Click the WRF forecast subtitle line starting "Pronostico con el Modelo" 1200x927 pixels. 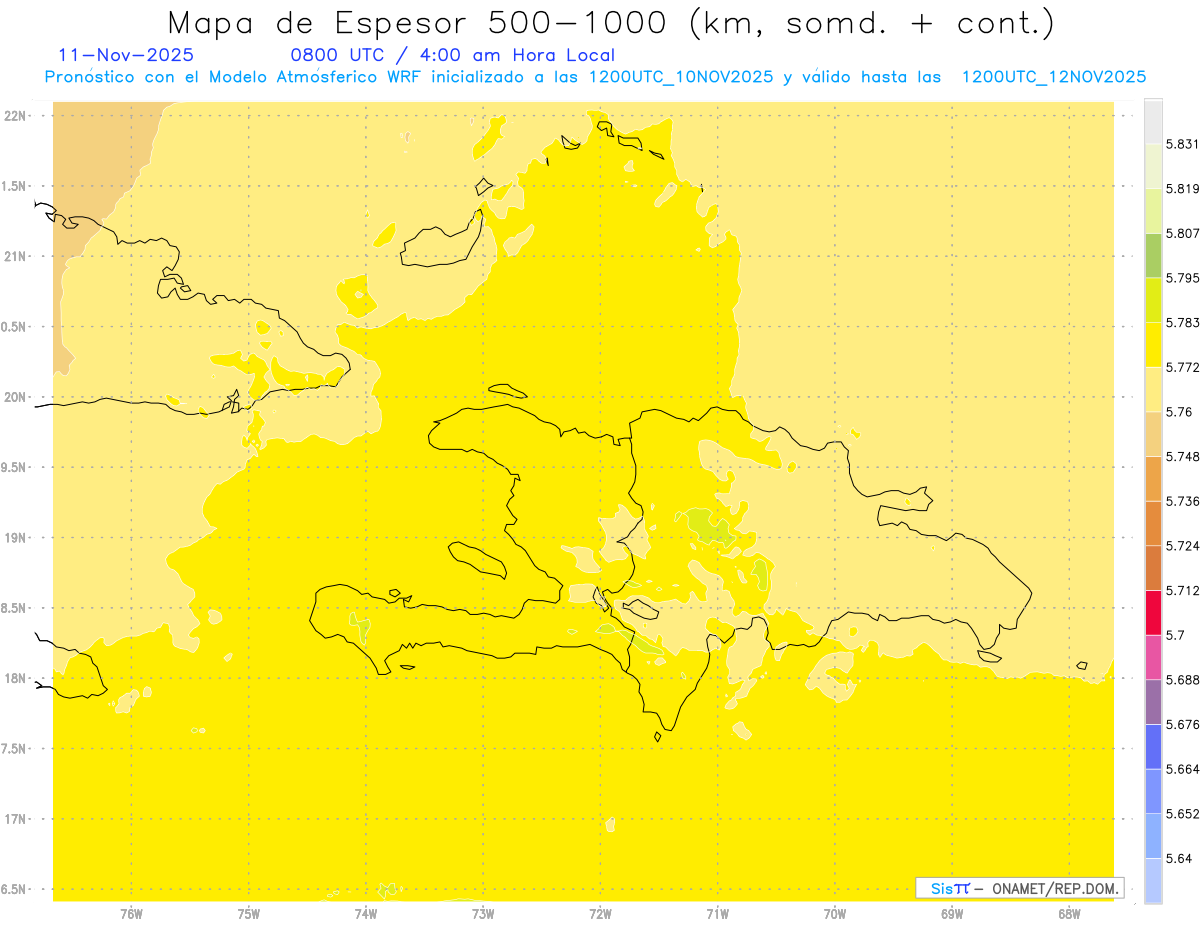pos(595,77)
